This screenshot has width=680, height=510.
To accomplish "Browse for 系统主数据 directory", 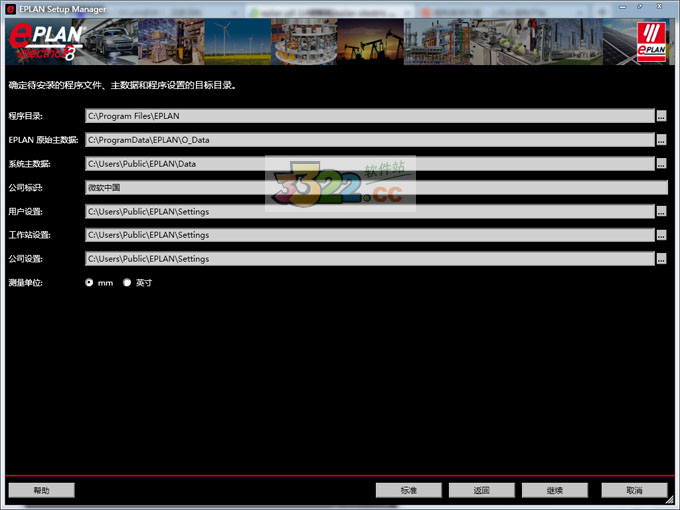I will pyautogui.click(x=661, y=163).
